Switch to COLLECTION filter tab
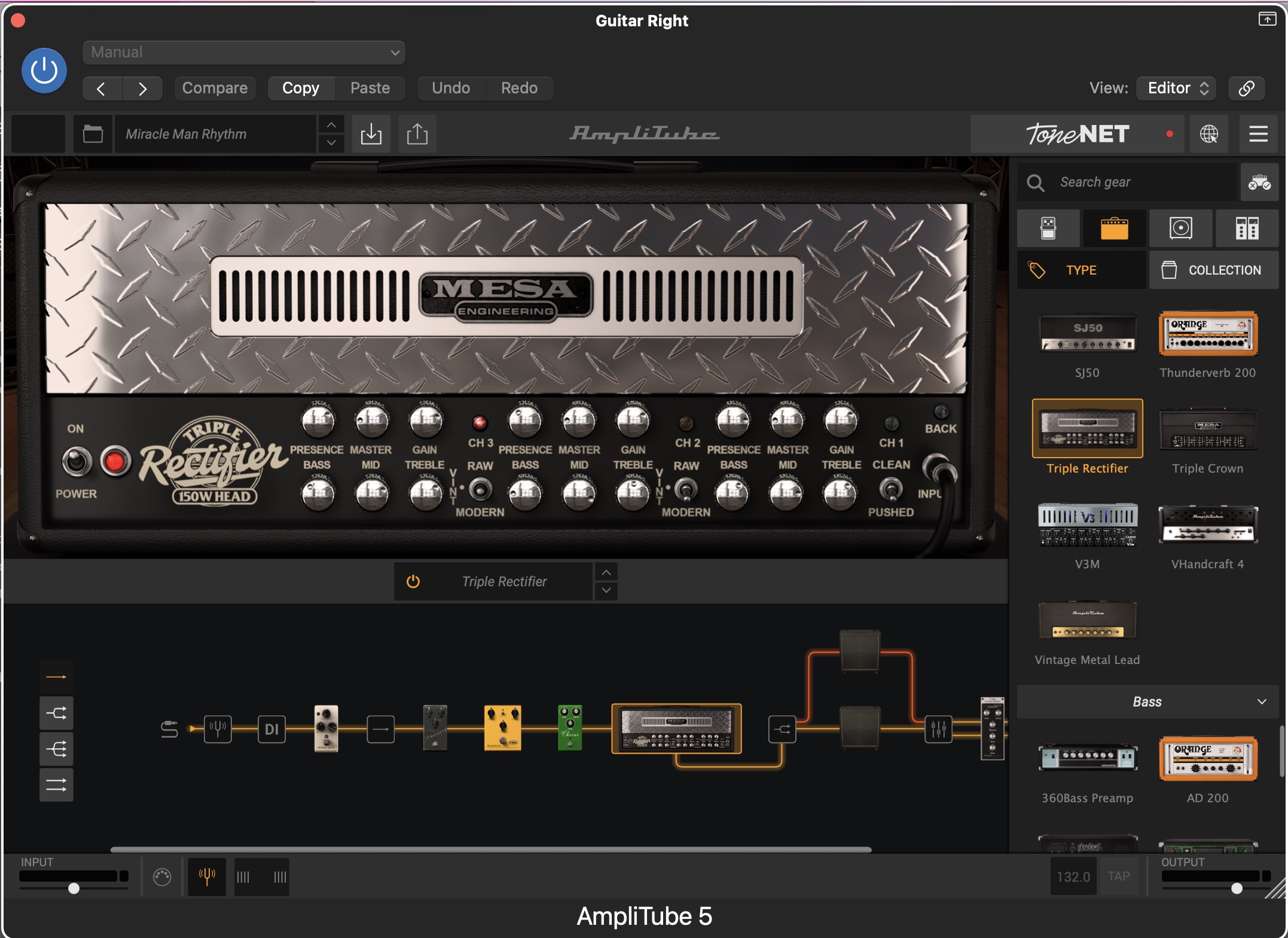This screenshot has height=938, width=1288. [1214, 270]
